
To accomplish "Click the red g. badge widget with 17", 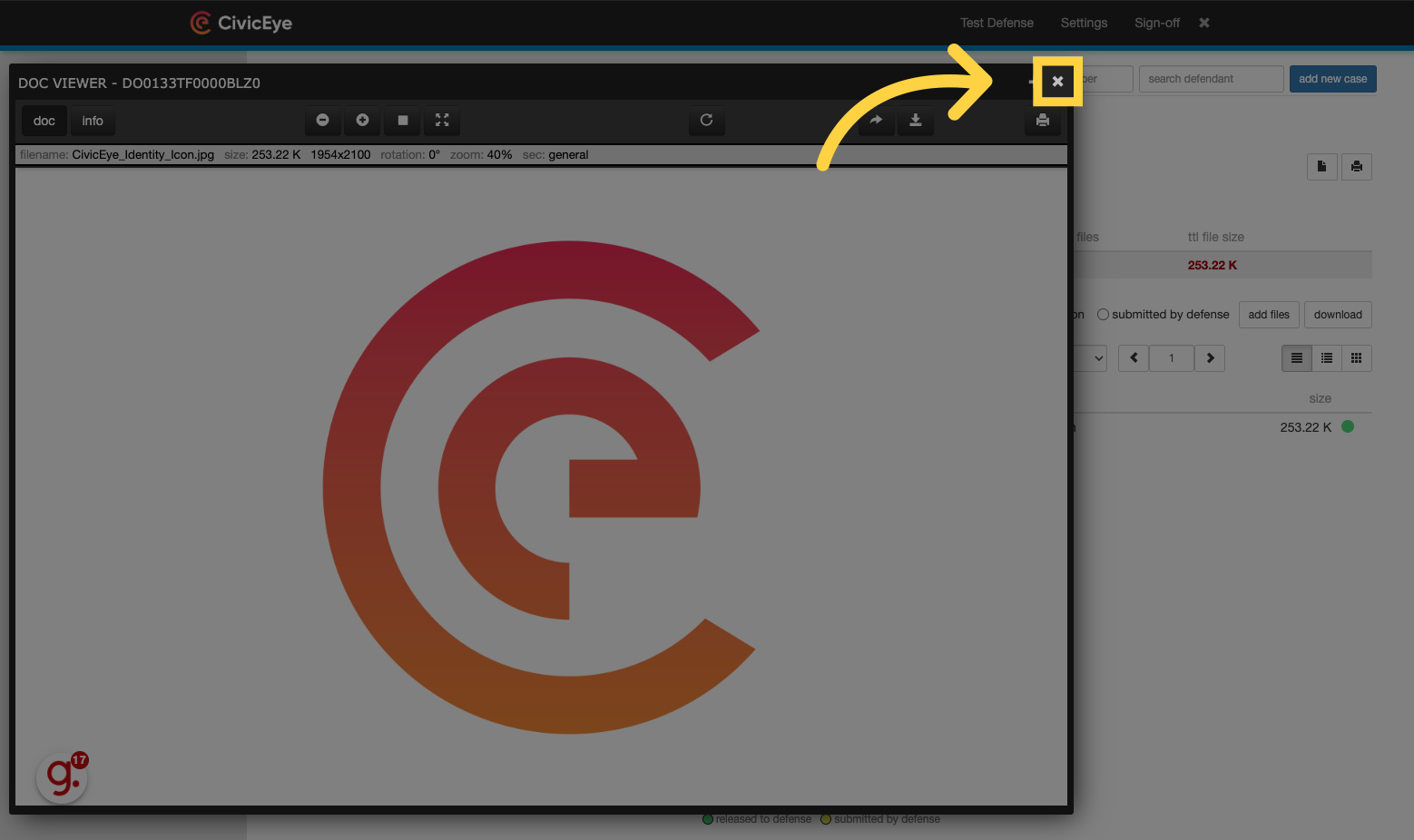I will [62, 777].
